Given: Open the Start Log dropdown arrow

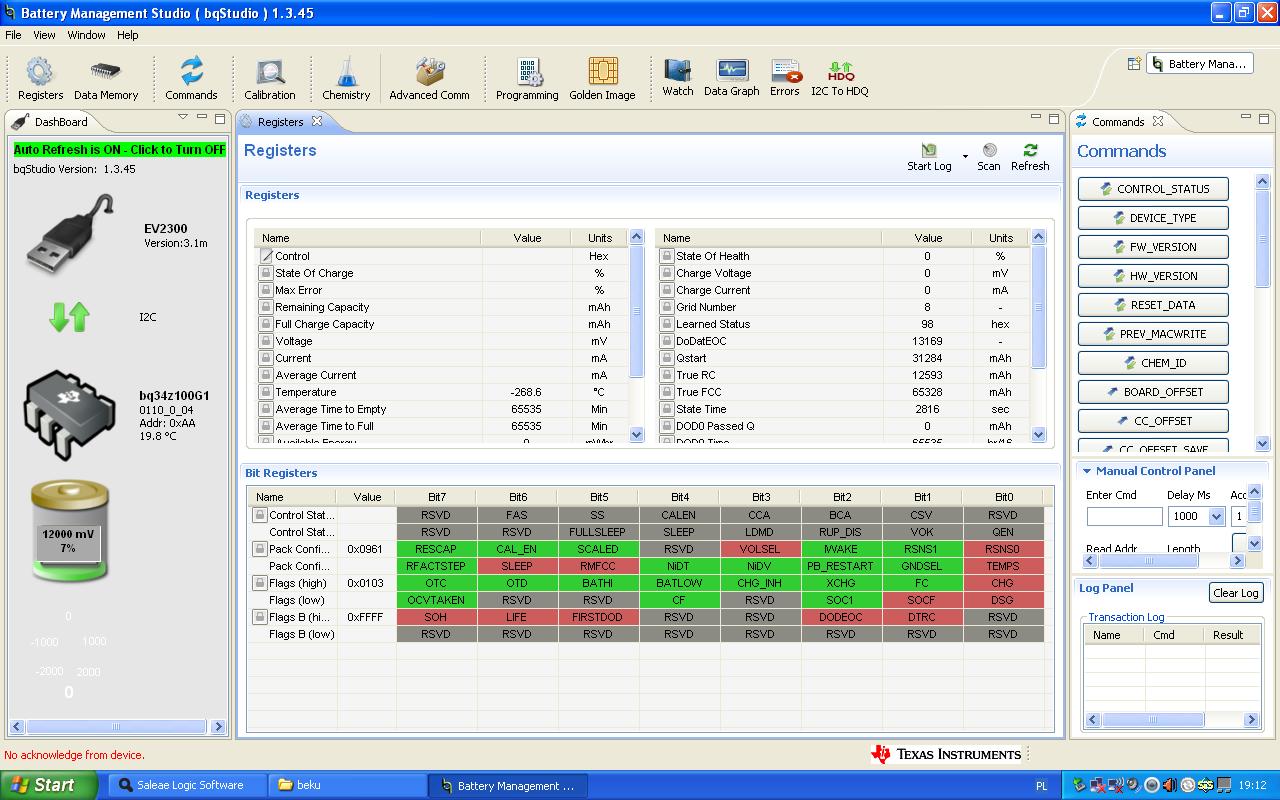Looking at the screenshot, I should click(965, 157).
